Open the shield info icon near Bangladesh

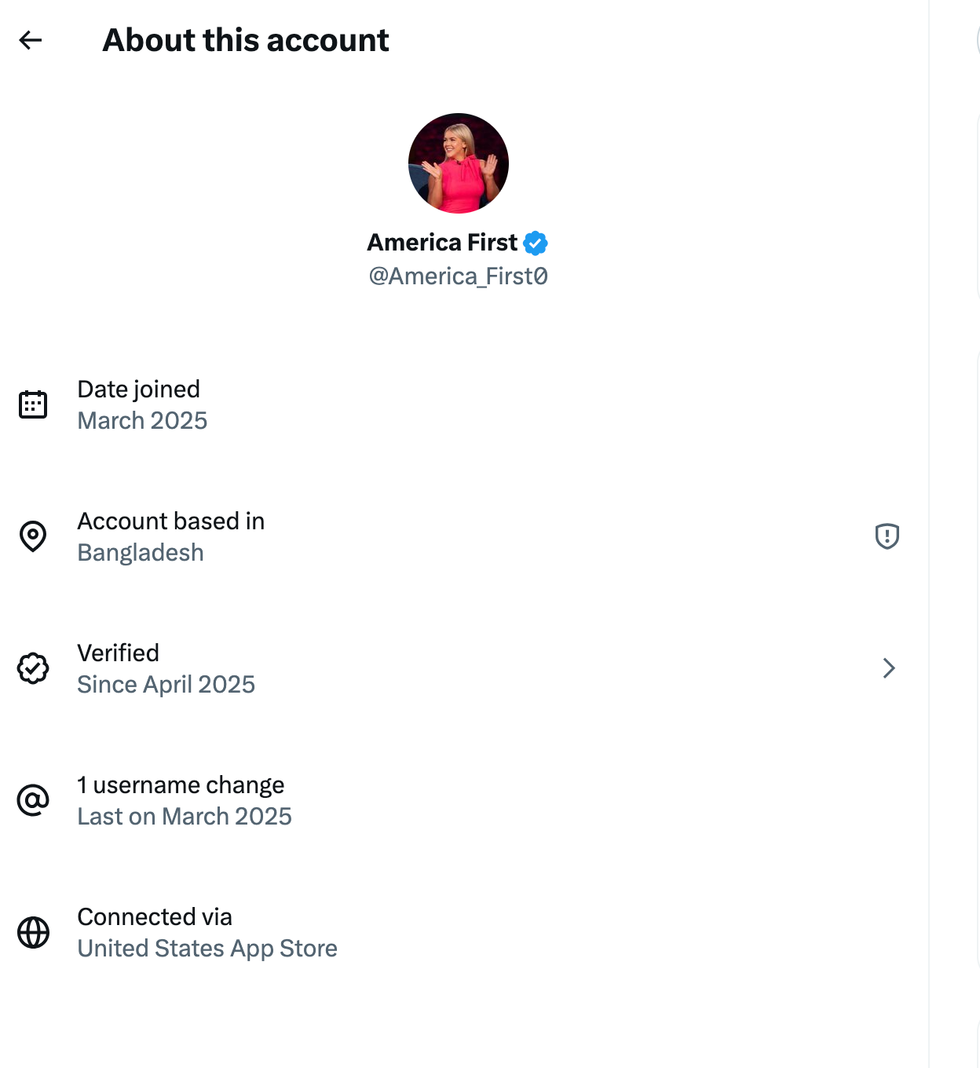pos(887,536)
